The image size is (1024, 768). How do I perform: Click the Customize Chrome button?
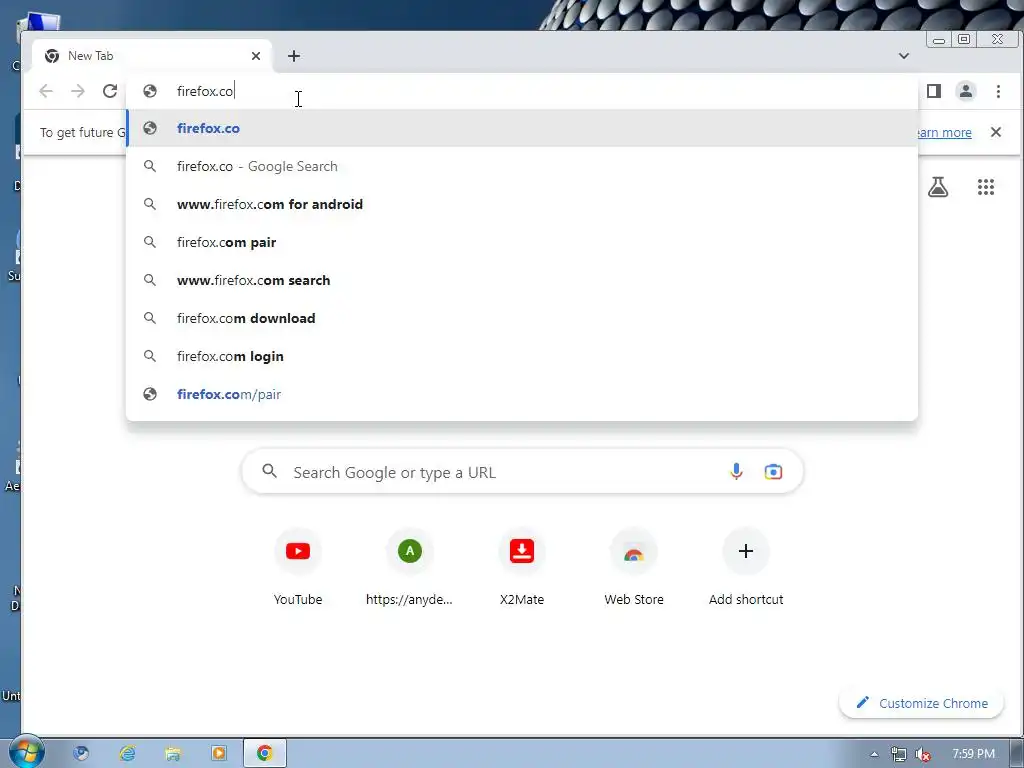(x=921, y=703)
